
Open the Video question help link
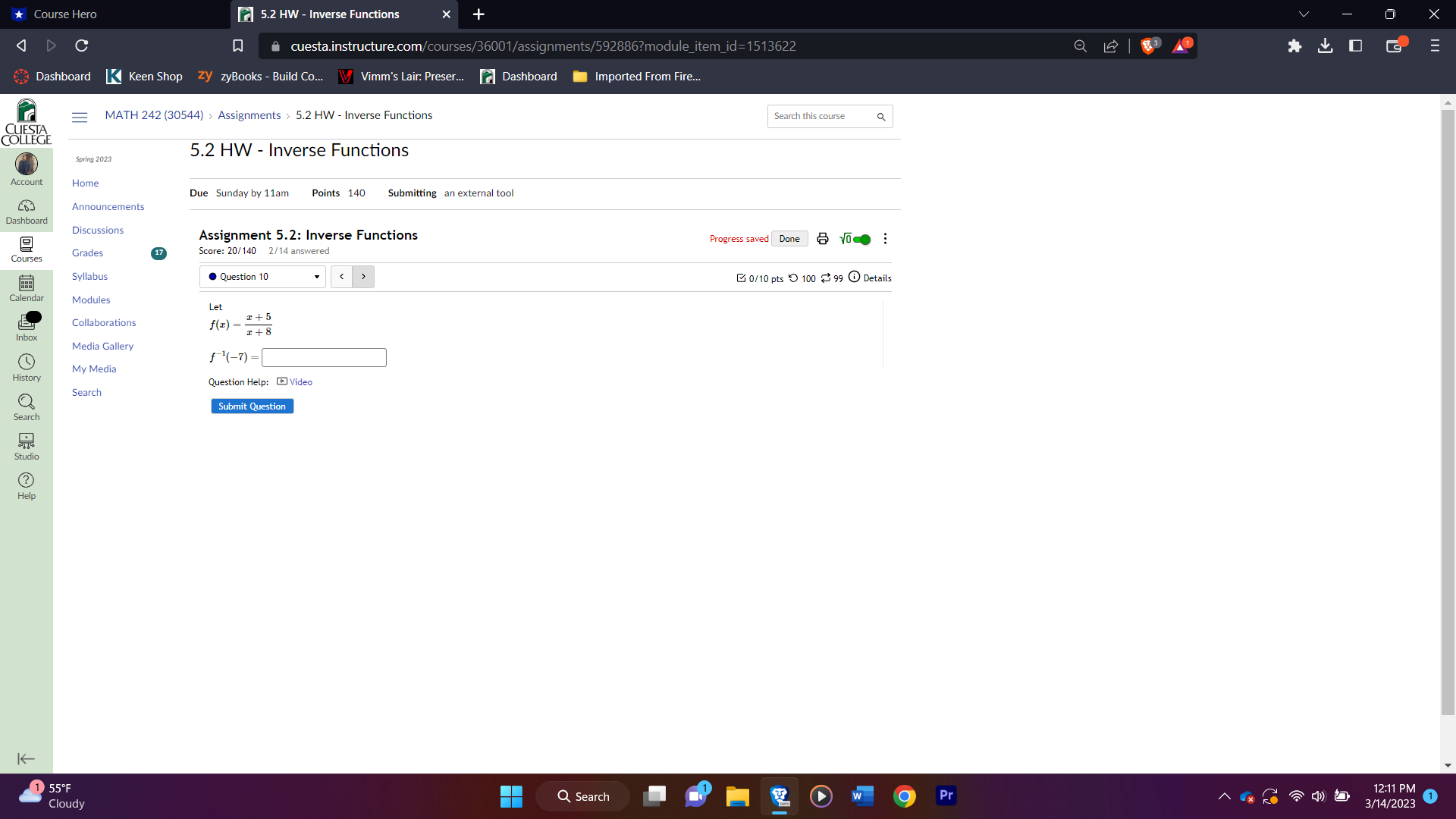pyautogui.click(x=300, y=382)
